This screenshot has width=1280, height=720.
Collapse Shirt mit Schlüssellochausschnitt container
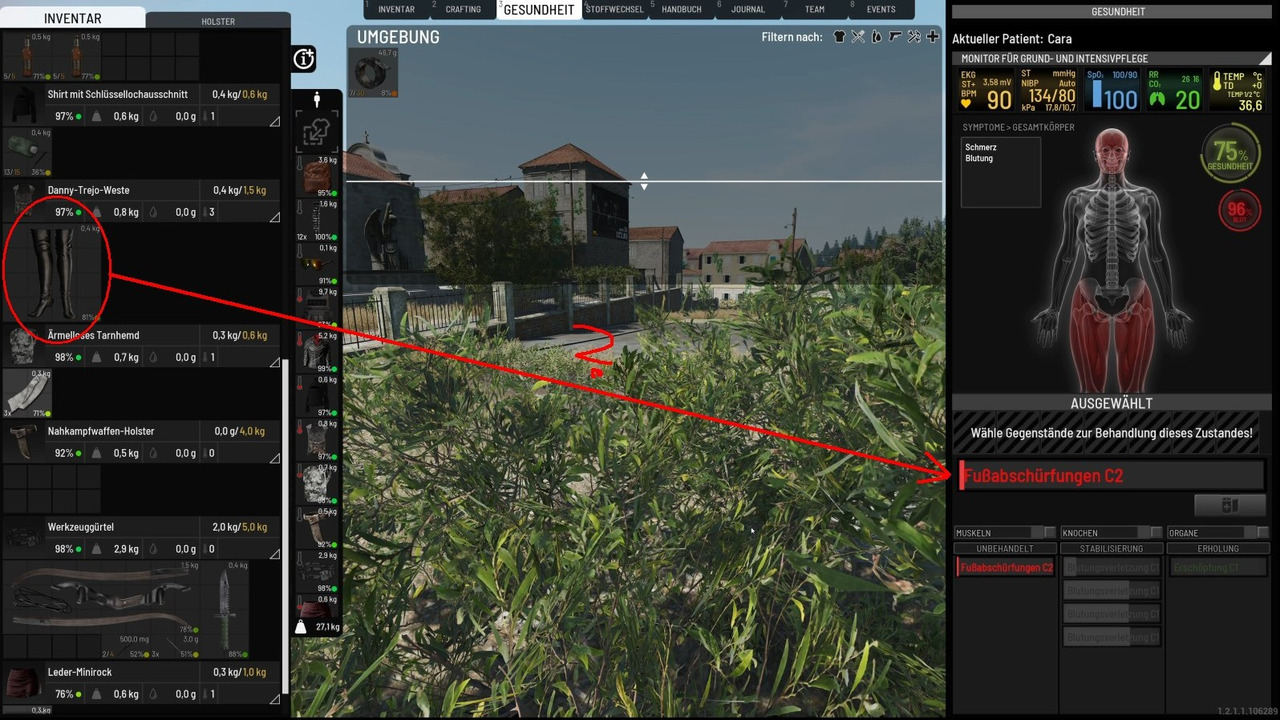274,121
